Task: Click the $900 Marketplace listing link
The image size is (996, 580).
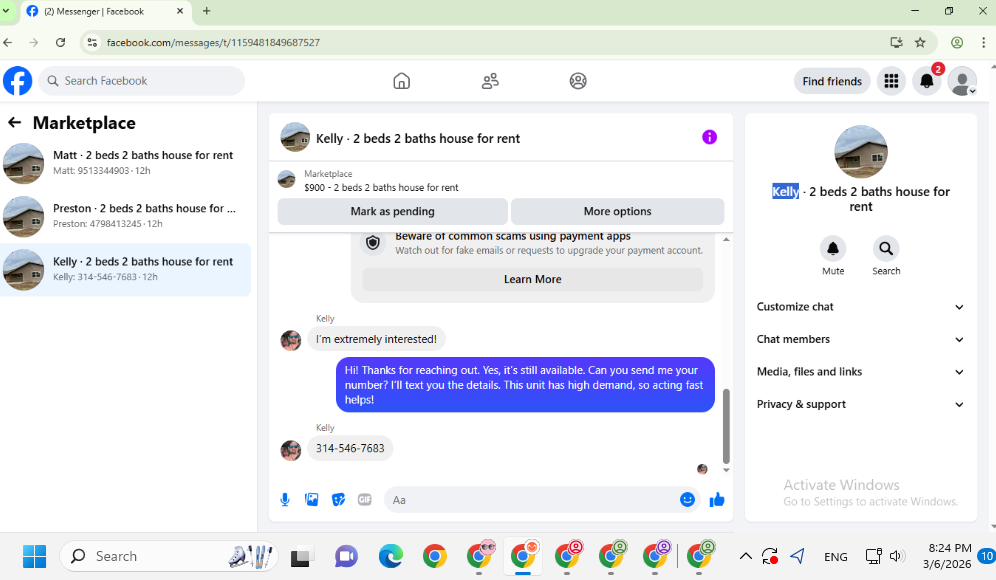Action: coord(381,187)
